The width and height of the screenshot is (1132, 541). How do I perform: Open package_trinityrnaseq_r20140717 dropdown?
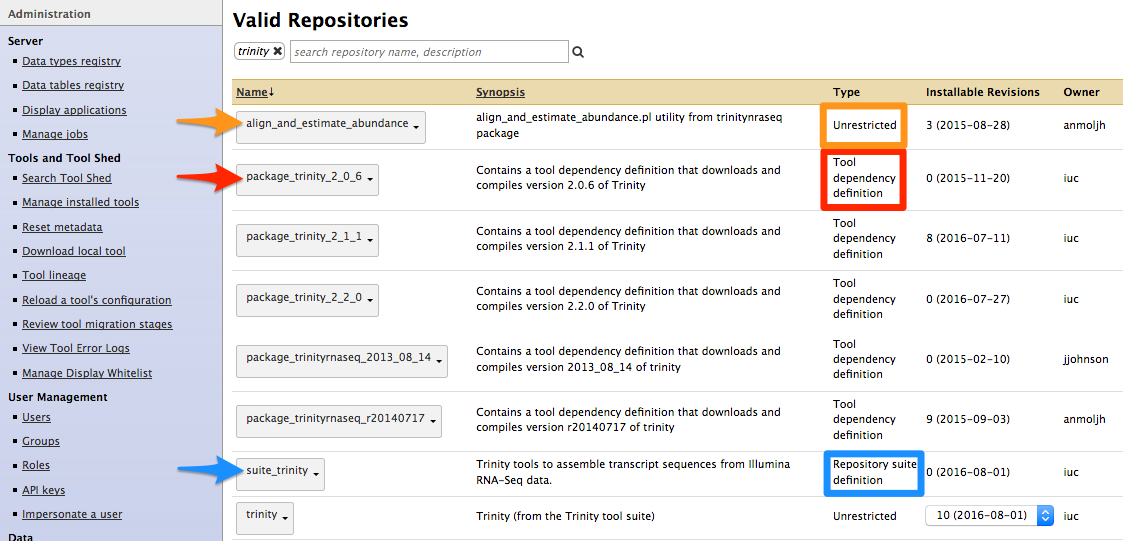pos(339,422)
